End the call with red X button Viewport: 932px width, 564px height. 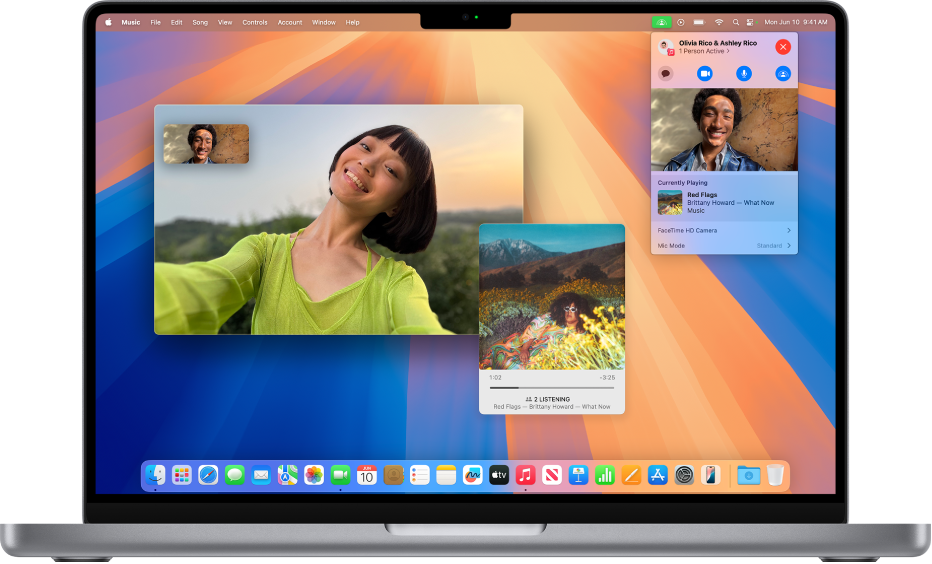coord(782,47)
